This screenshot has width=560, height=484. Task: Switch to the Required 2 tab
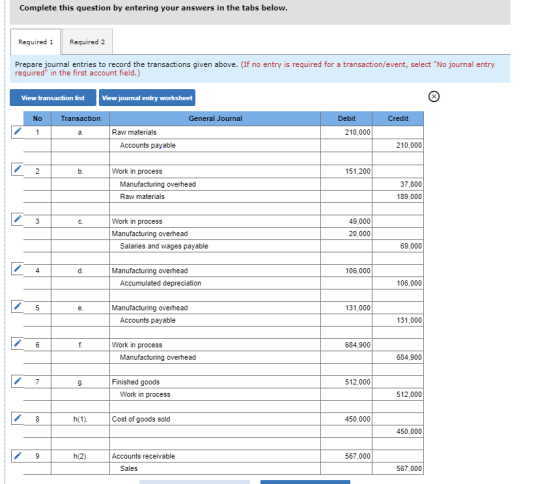[x=87, y=42]
